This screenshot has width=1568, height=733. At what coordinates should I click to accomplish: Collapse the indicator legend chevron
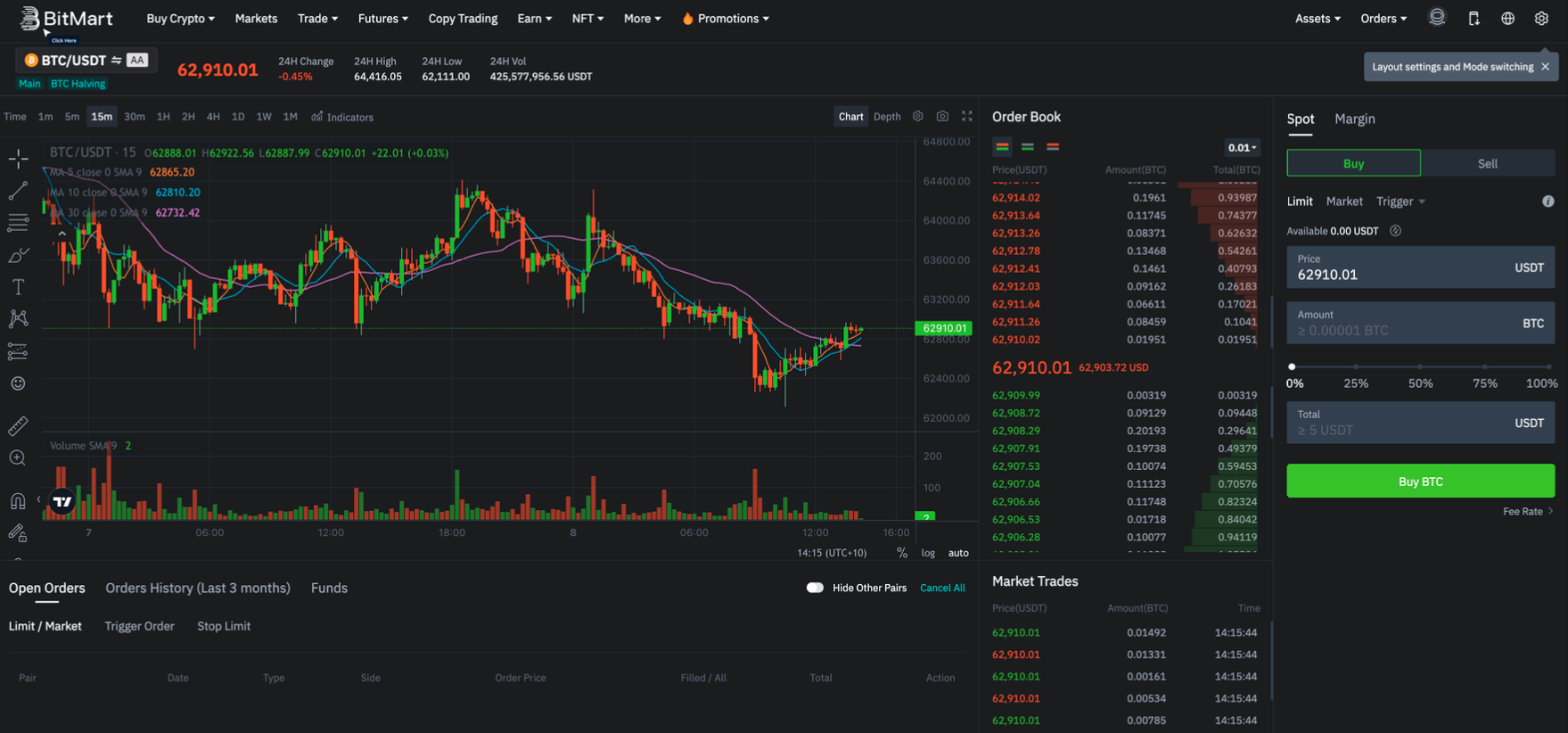click(62, 234)
